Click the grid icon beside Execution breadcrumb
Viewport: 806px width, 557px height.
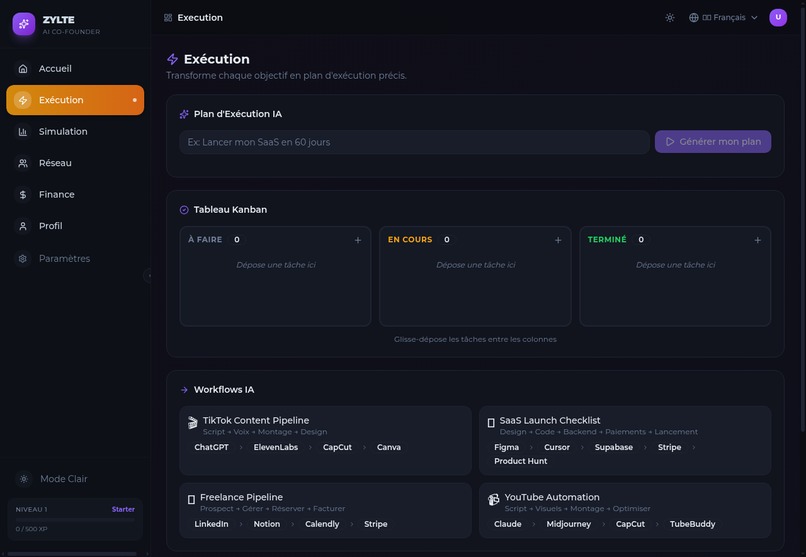click(x=168, y=17)
